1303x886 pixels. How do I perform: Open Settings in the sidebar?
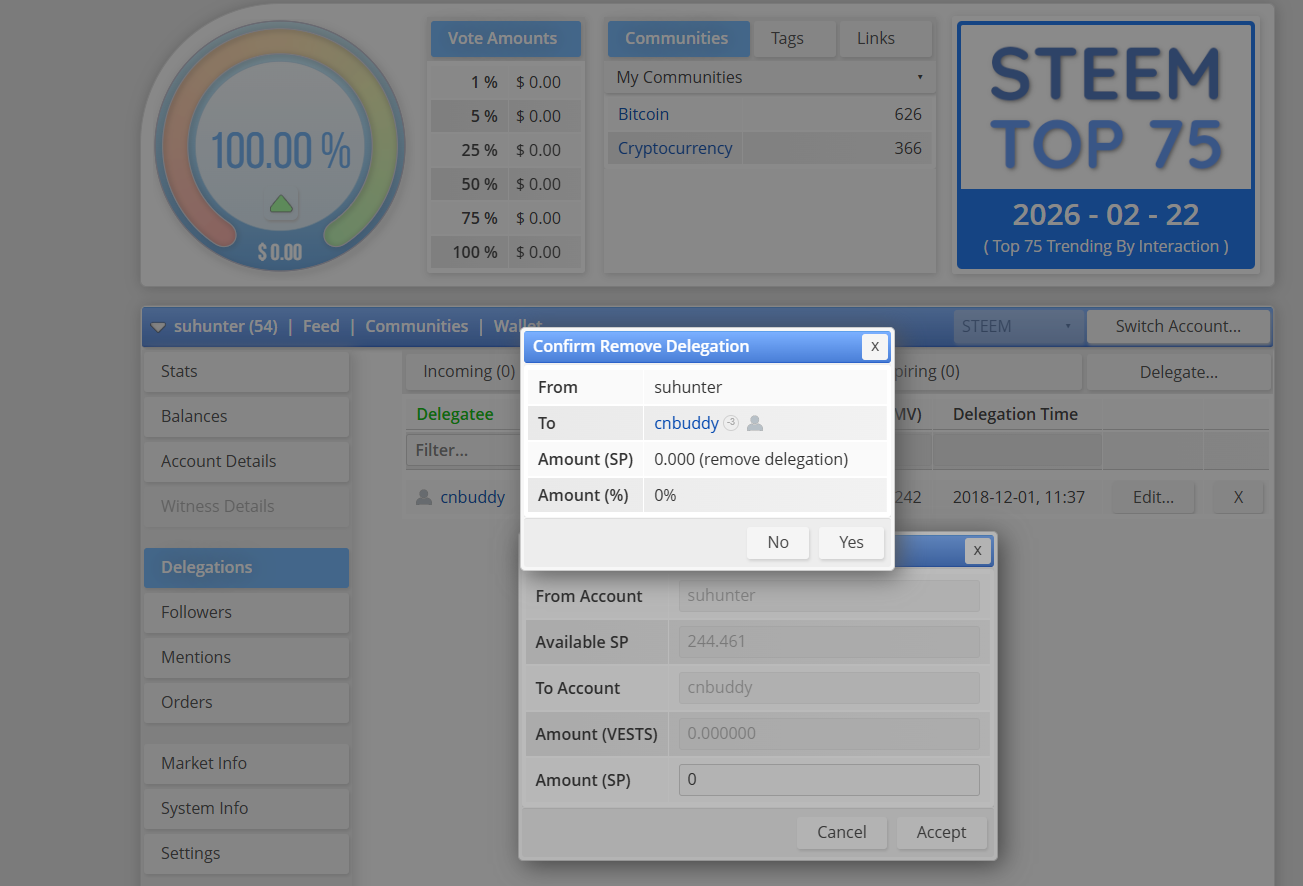coord(246,853)
